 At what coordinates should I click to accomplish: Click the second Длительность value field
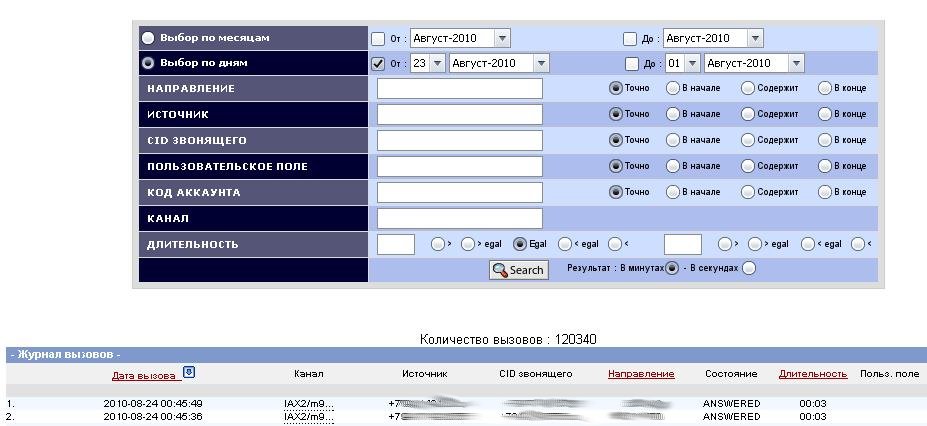(x=683, y=245)
